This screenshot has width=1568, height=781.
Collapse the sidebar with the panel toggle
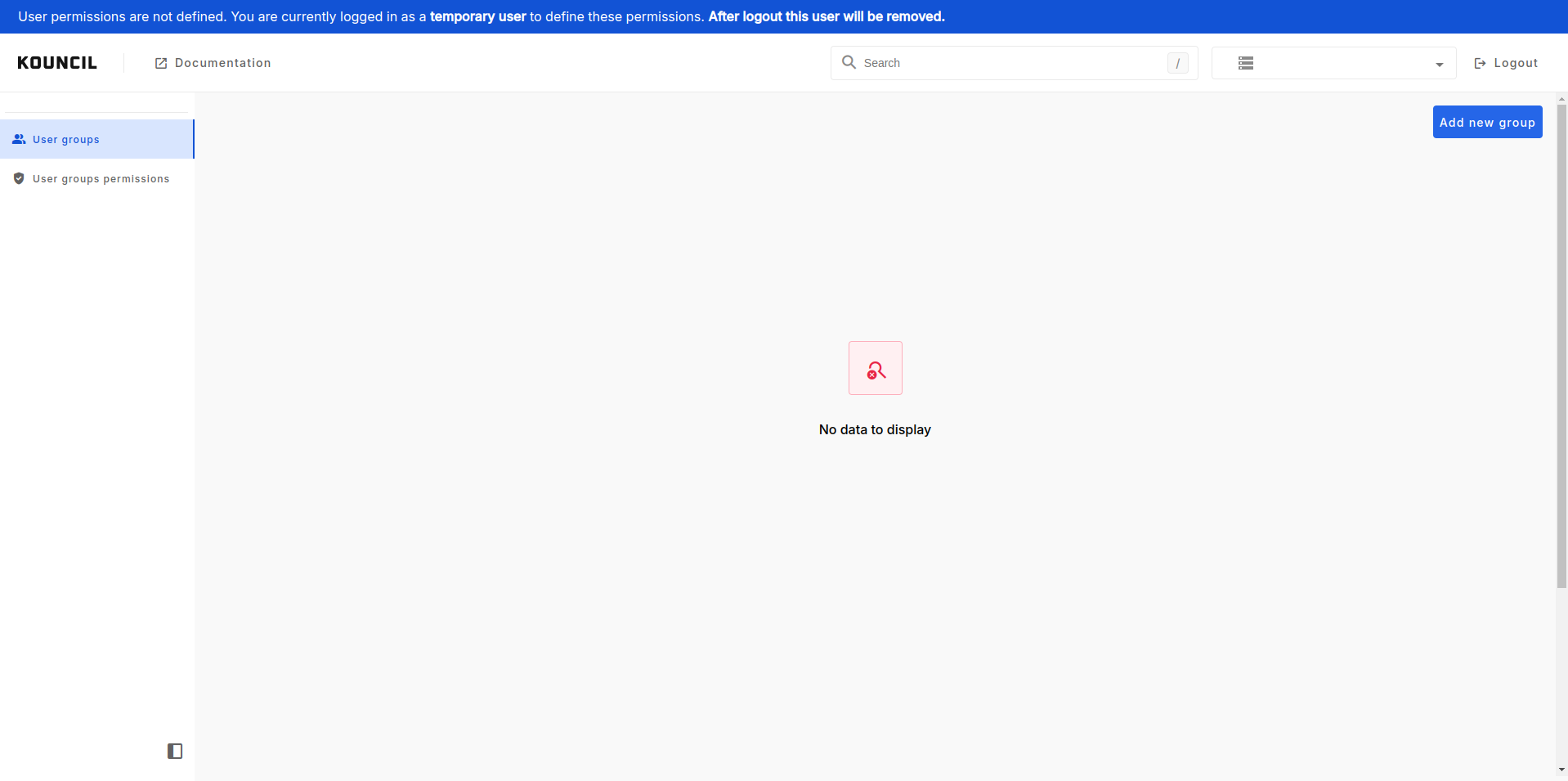pyautogui.click(x=175, y=751)
